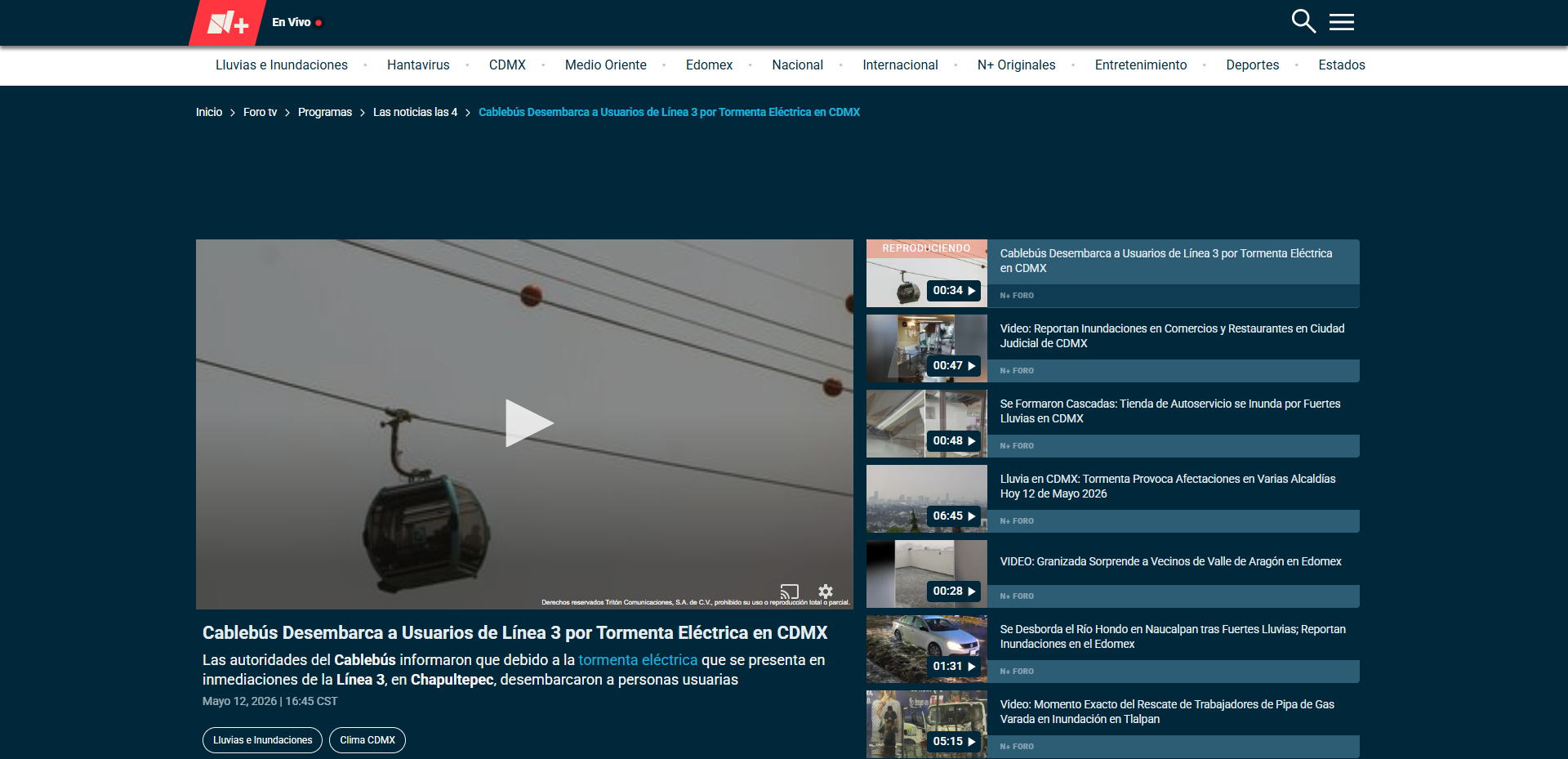Click title 'VIDEO: Granizada Sorprende a Vecinos'
This screenshot has width=1568, height=759.
[x=1171, y=561]
